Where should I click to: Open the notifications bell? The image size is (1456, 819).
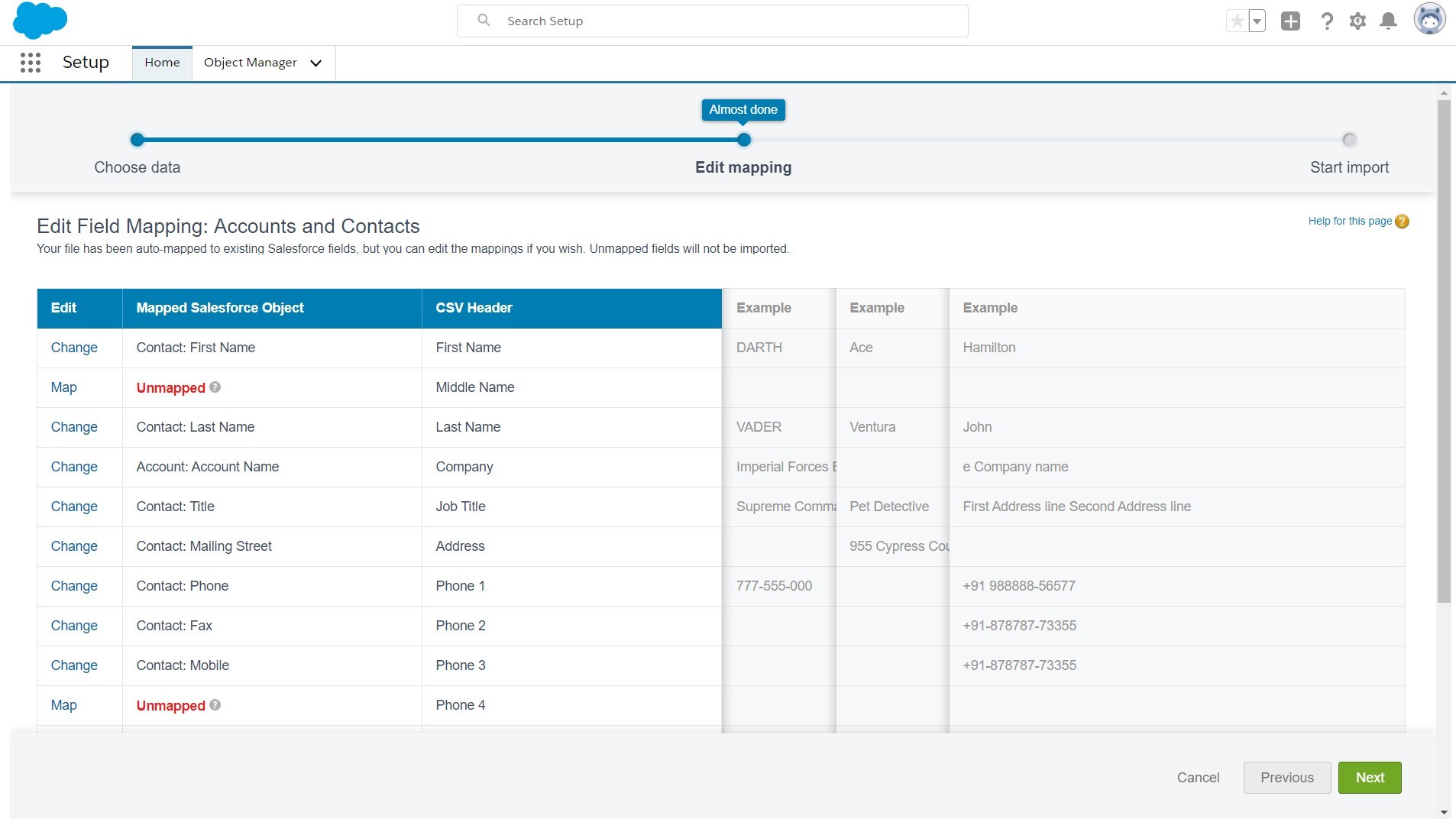pos(1388,21)
